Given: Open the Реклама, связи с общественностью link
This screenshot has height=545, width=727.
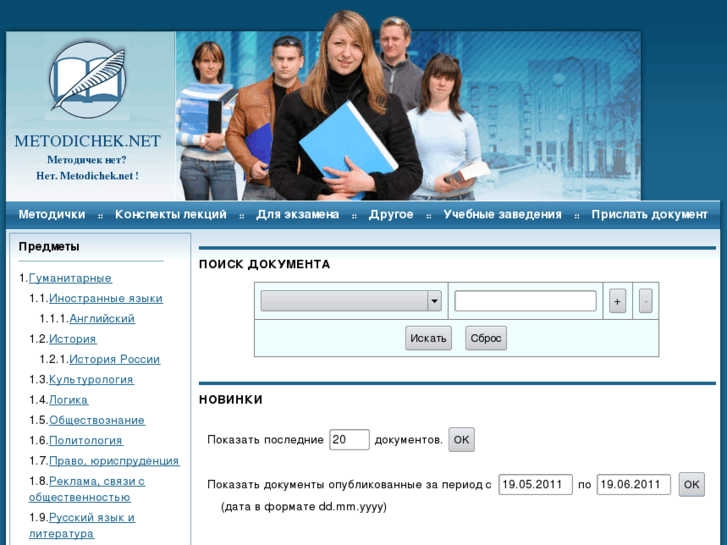Looking at the screenshot, I should (87, 489).
